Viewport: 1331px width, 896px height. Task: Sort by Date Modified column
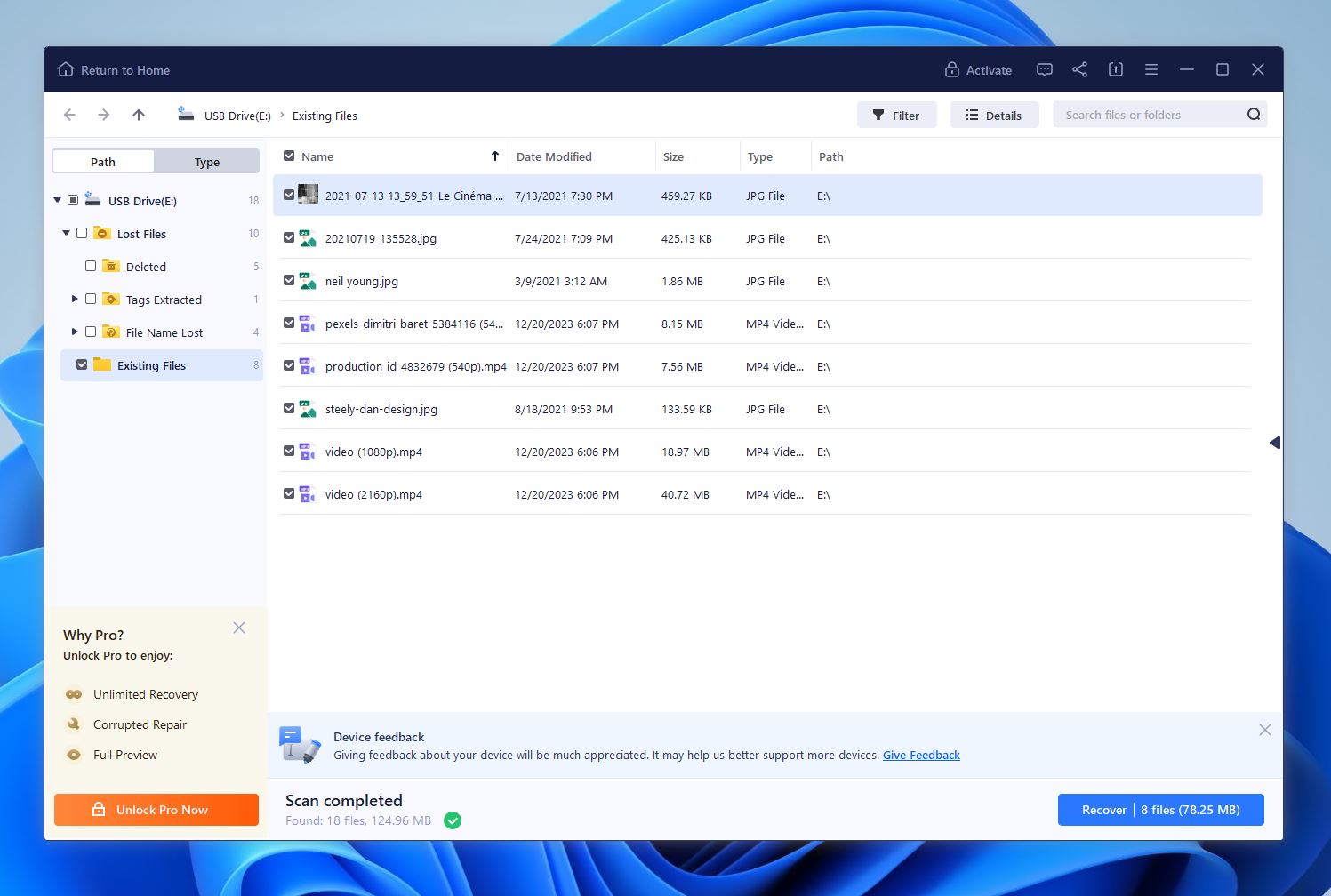(x=554, y=156)
